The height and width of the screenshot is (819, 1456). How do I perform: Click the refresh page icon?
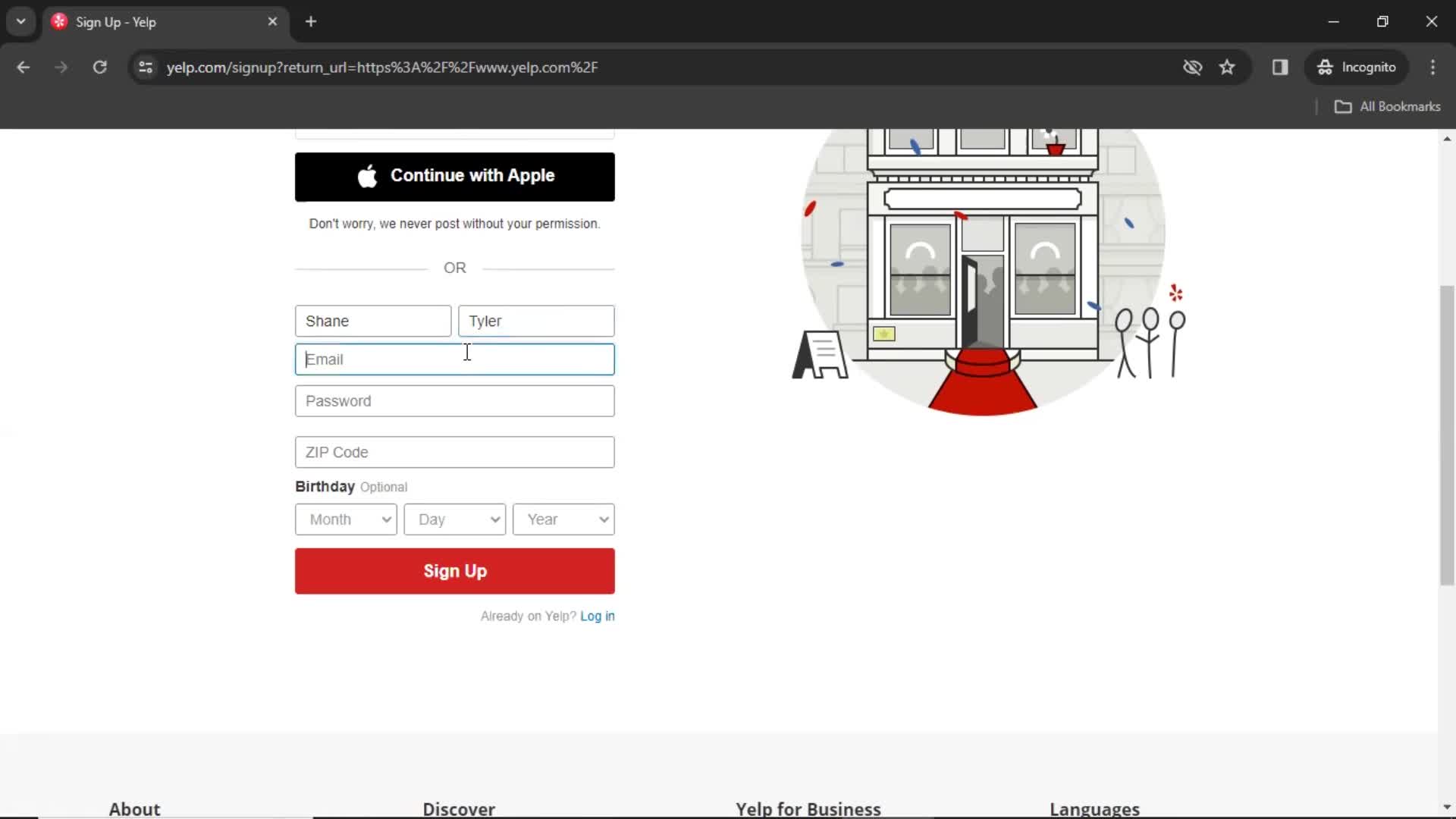[100, 67]
